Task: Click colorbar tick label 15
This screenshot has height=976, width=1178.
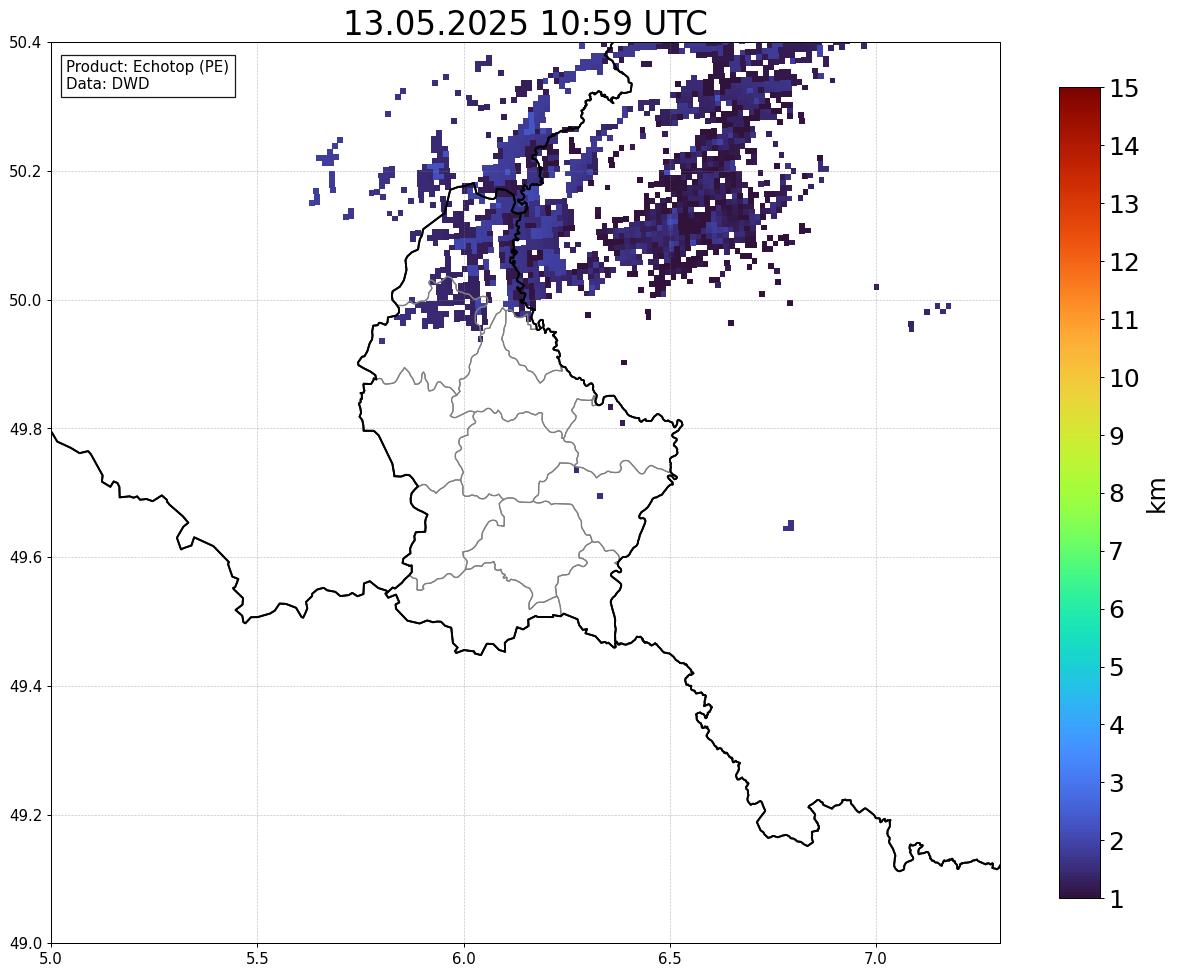Action: (1124, 89)
